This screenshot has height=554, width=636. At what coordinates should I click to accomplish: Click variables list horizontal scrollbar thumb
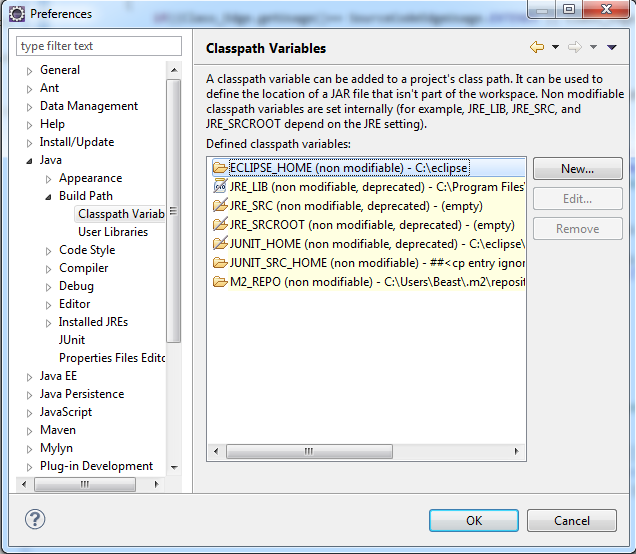(309, 451)
